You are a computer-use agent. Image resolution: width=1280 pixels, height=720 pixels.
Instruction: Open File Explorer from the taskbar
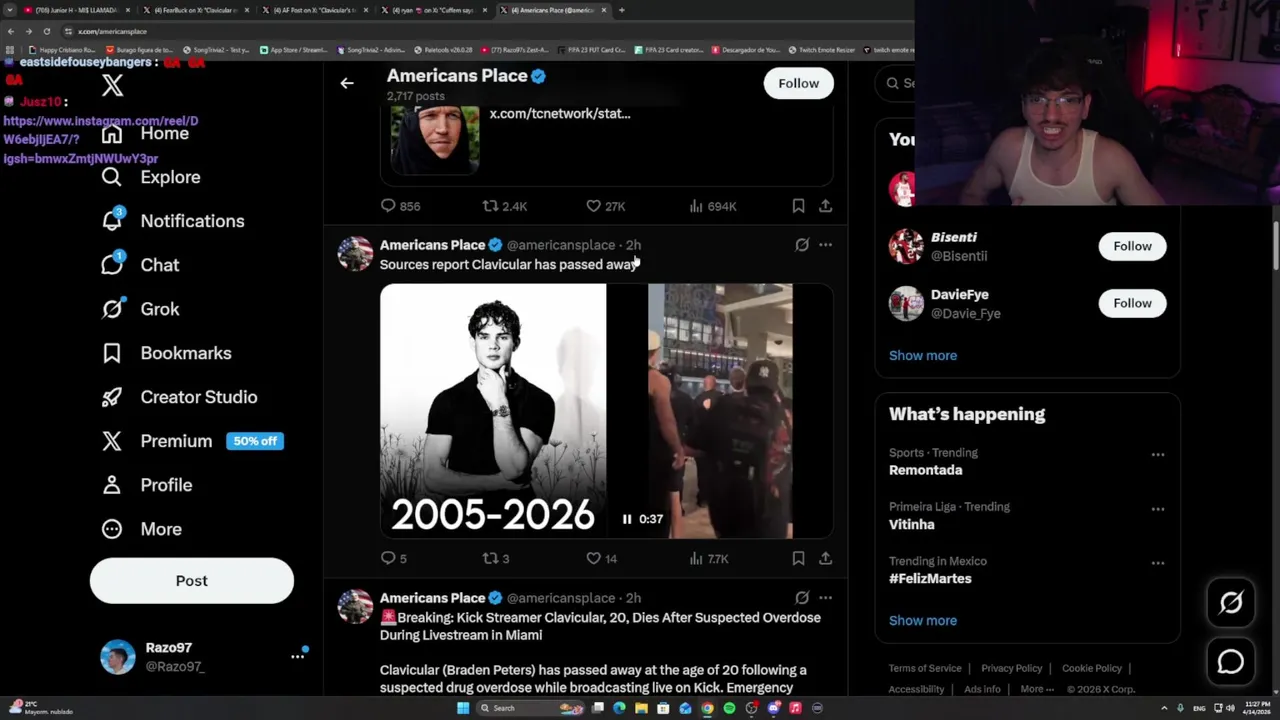click(x=641, y=708)
